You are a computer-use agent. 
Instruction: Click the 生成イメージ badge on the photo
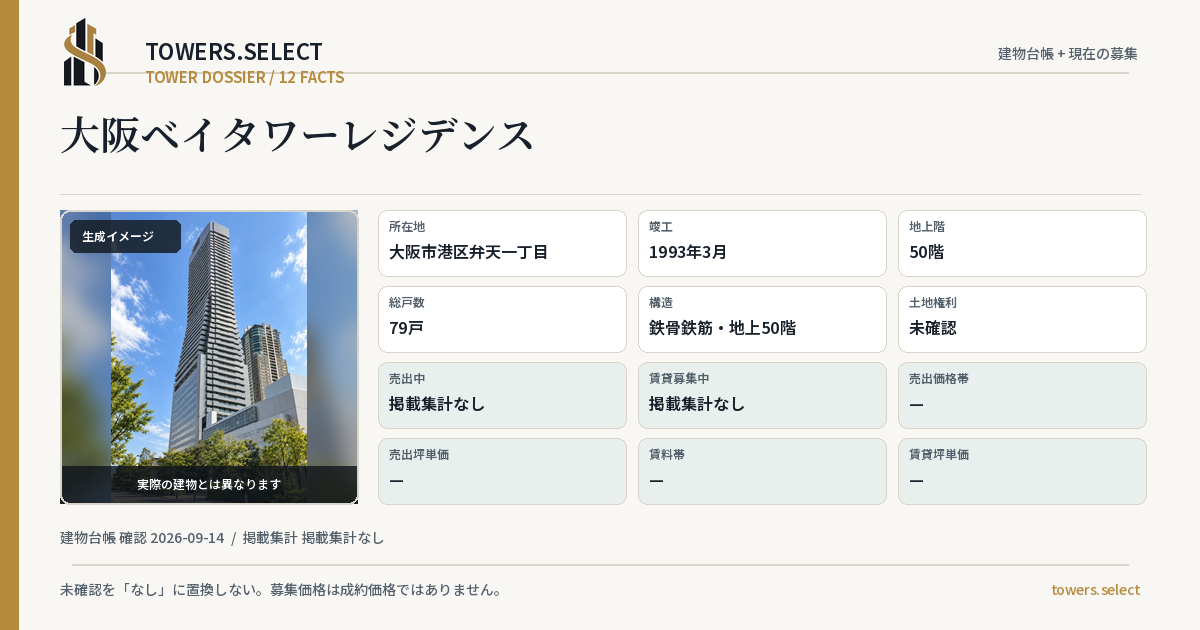pyautogui.click(x=125, y=237)
